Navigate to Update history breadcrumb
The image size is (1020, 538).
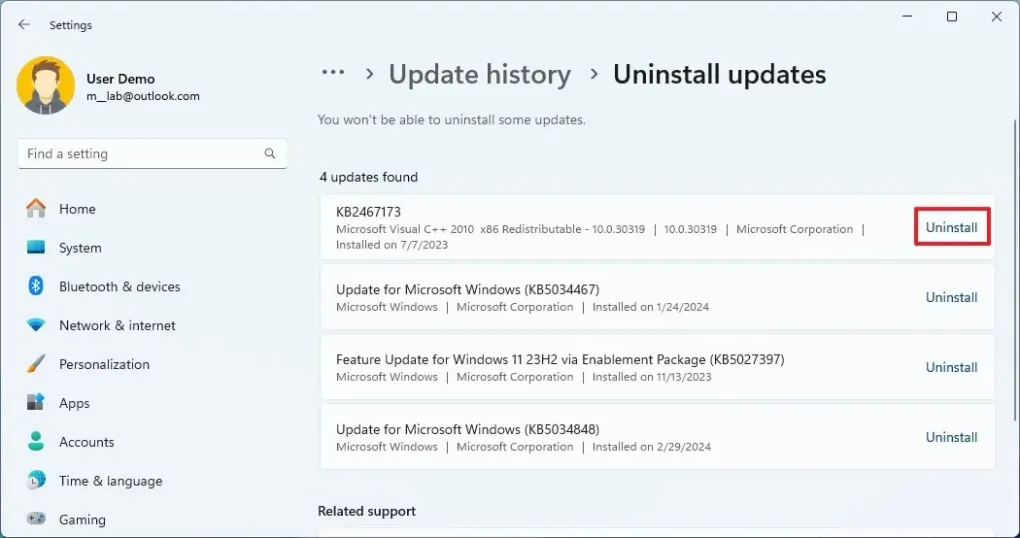(480, 75)
